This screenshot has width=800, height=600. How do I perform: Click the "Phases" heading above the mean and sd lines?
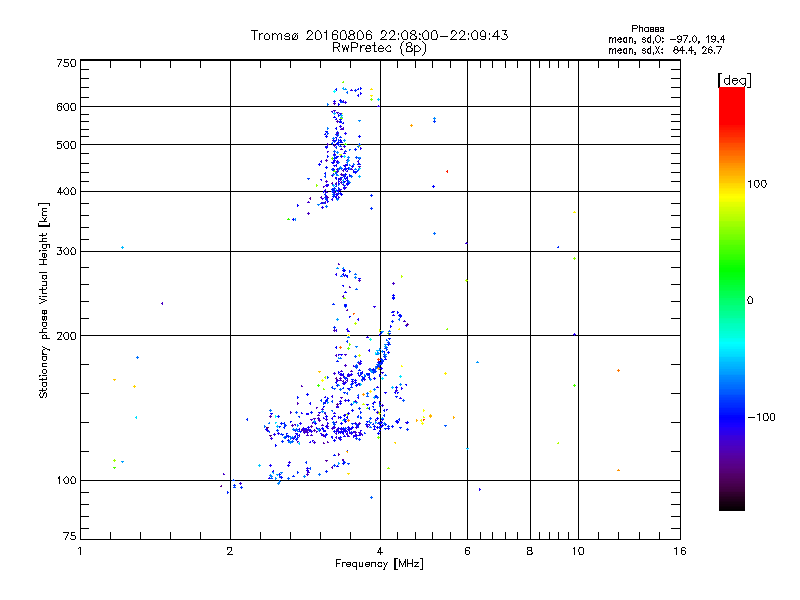647,29
